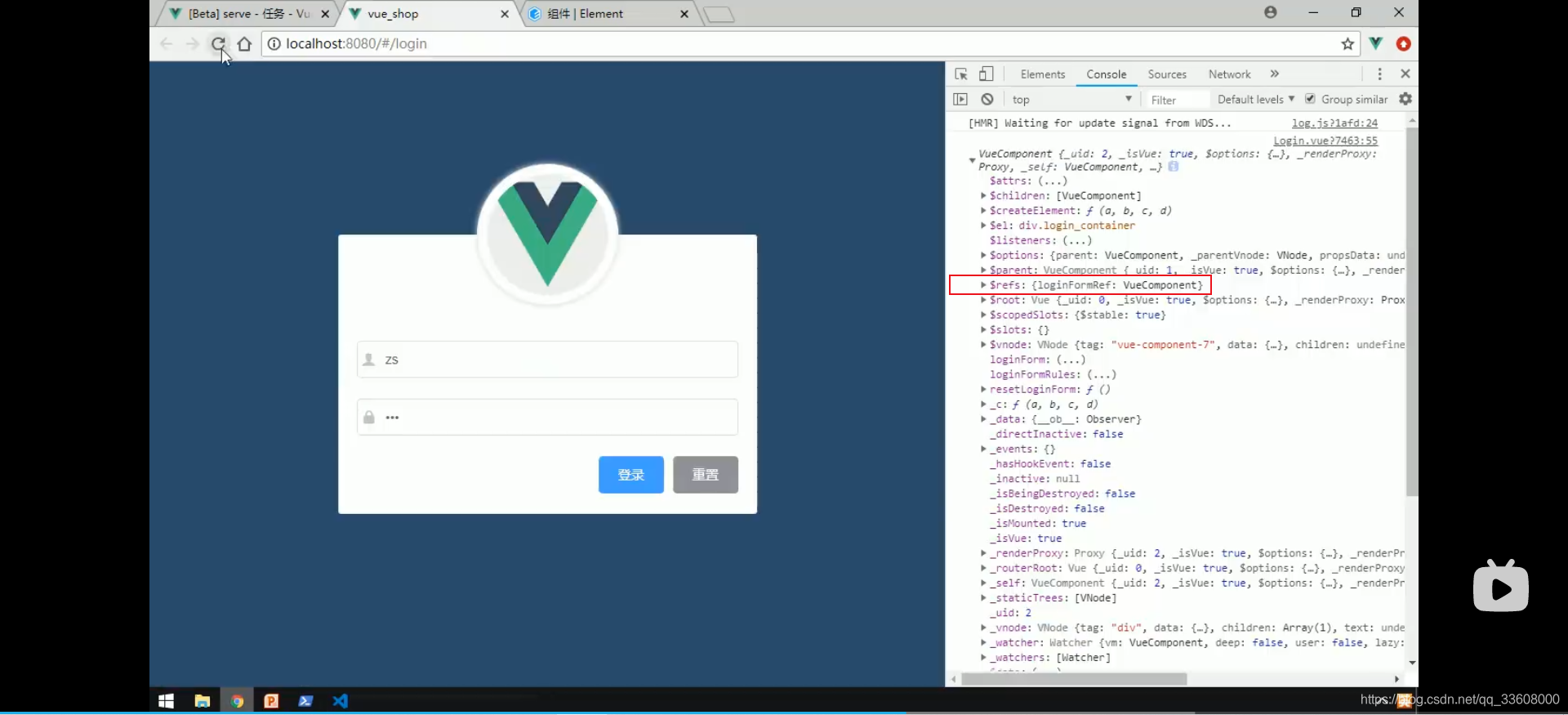1568x715 pixels.
Task: Open the top context dropdown
Action: click(x=1072, y=100)
